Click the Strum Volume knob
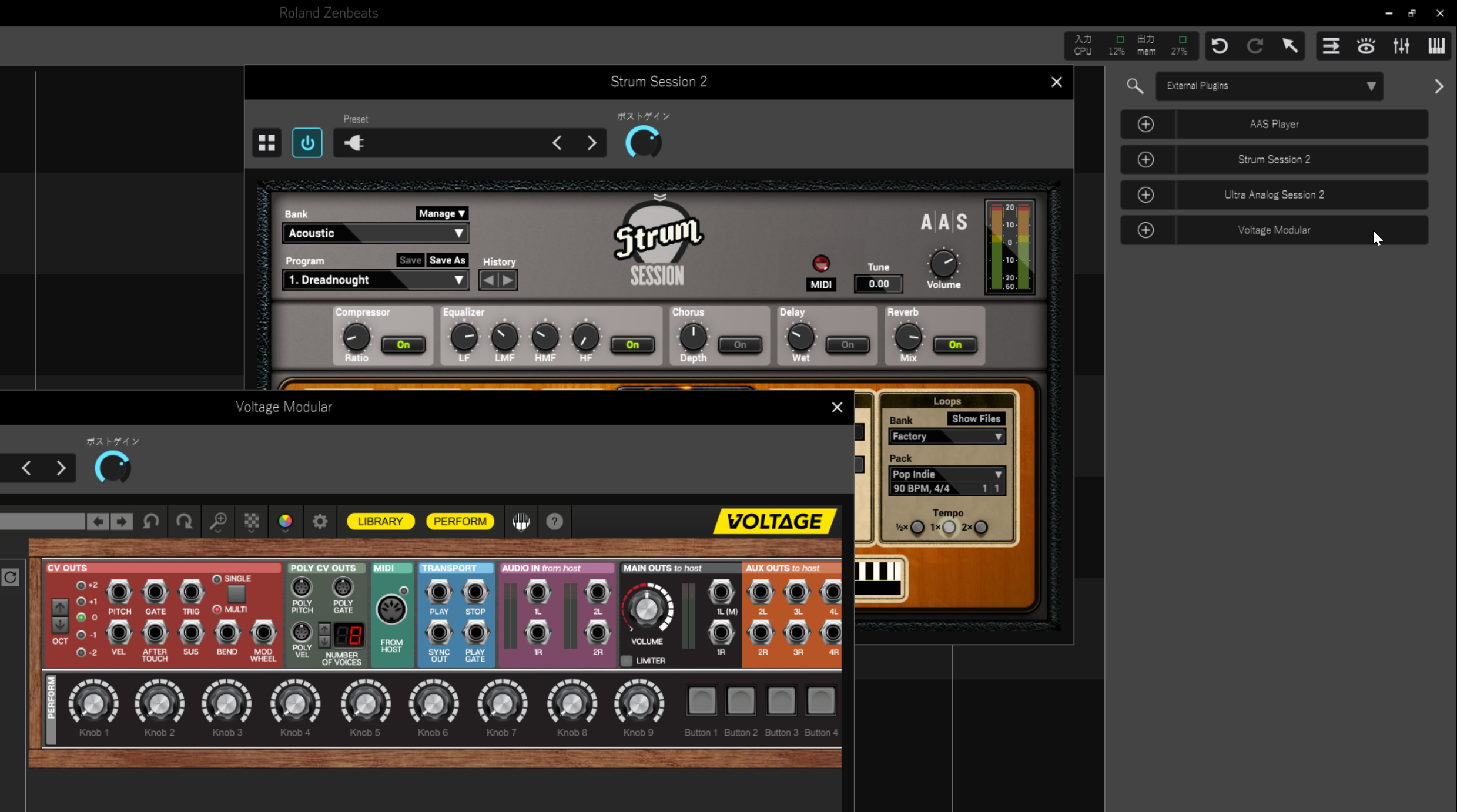Image resolution: width=1457 pixels, height=812 pixels. click(943, 263)
